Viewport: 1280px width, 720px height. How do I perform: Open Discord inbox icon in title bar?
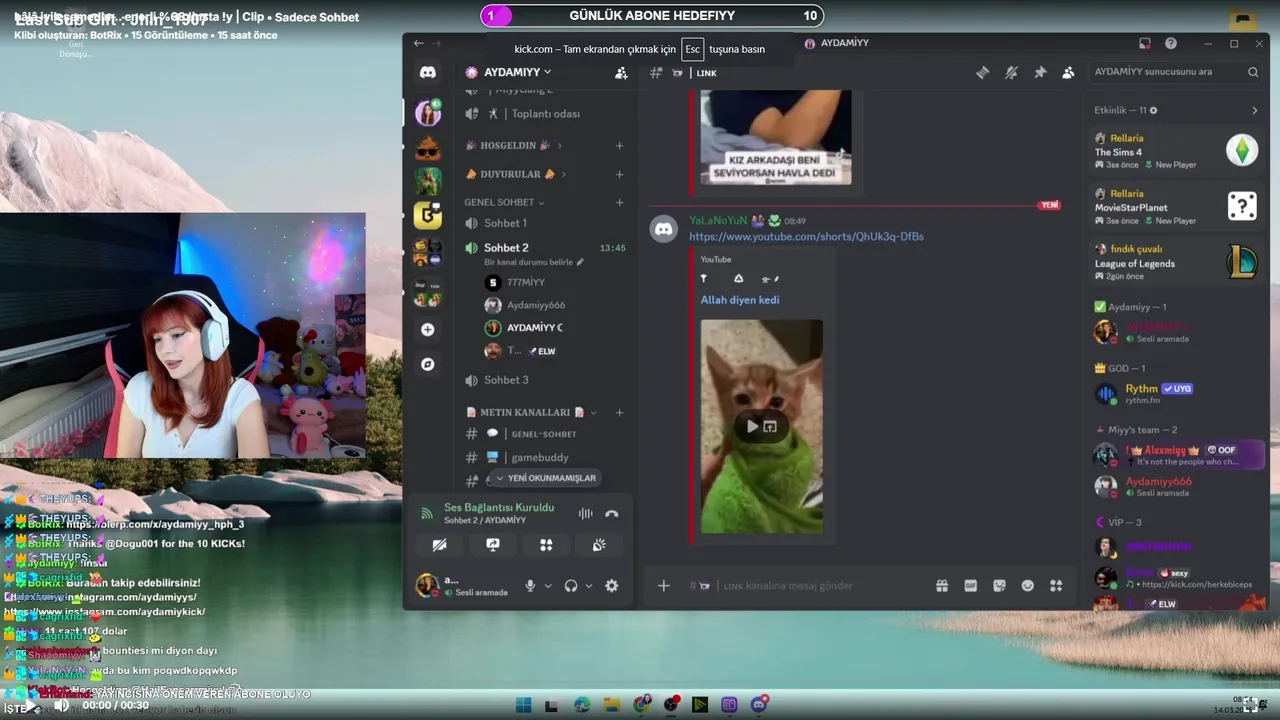(1145, 43)
